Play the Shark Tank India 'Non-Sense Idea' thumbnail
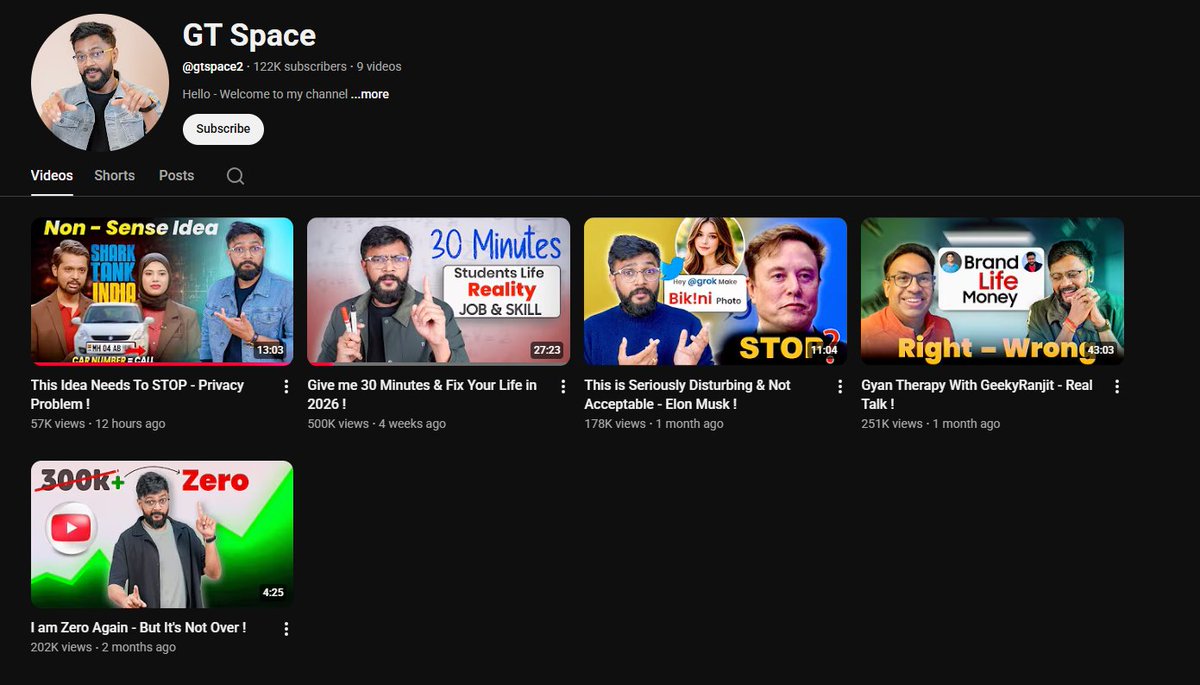 pyautogui.click(x=162, y=292)
